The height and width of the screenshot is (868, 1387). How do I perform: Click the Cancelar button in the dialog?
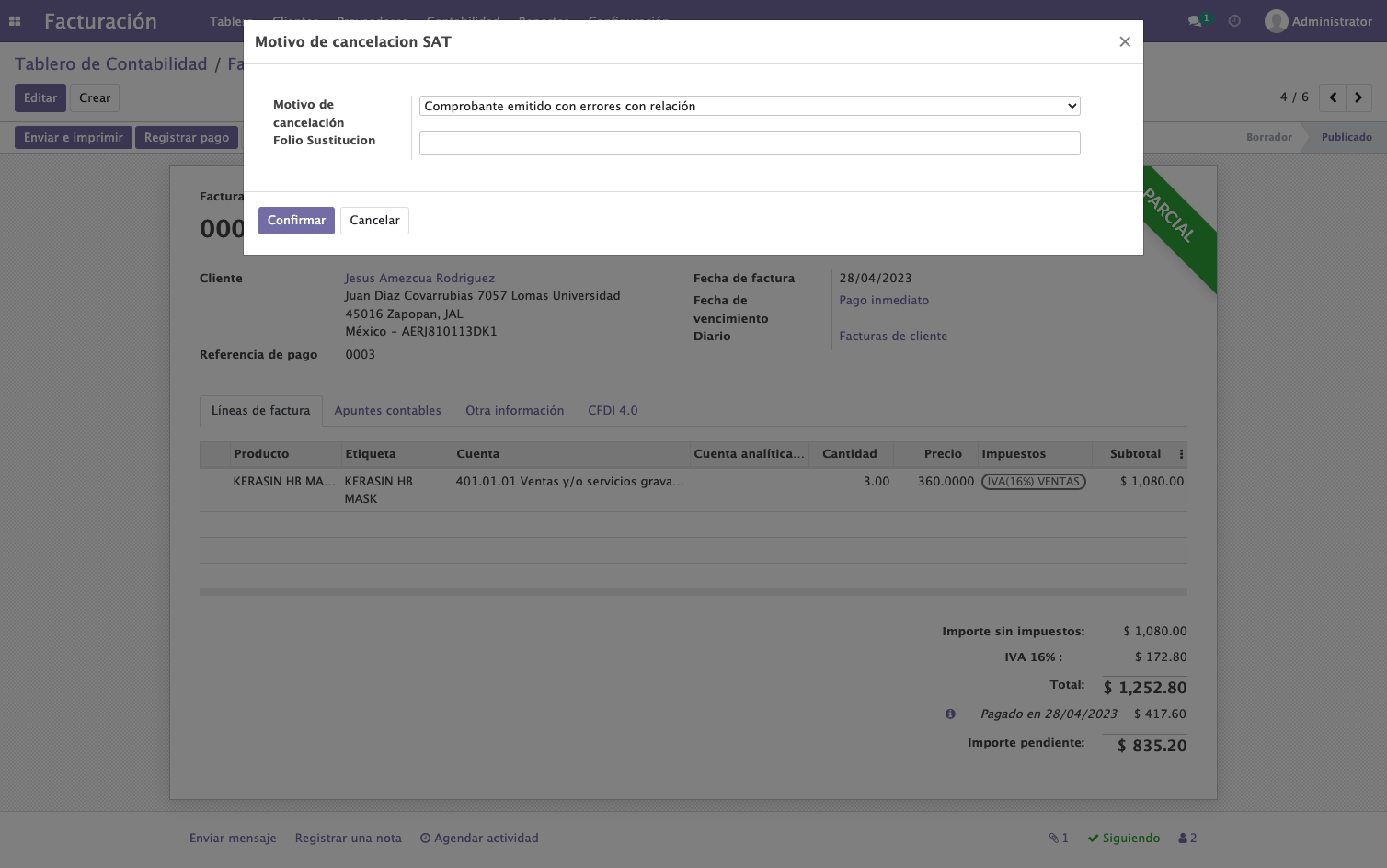[x=374, y=221]
